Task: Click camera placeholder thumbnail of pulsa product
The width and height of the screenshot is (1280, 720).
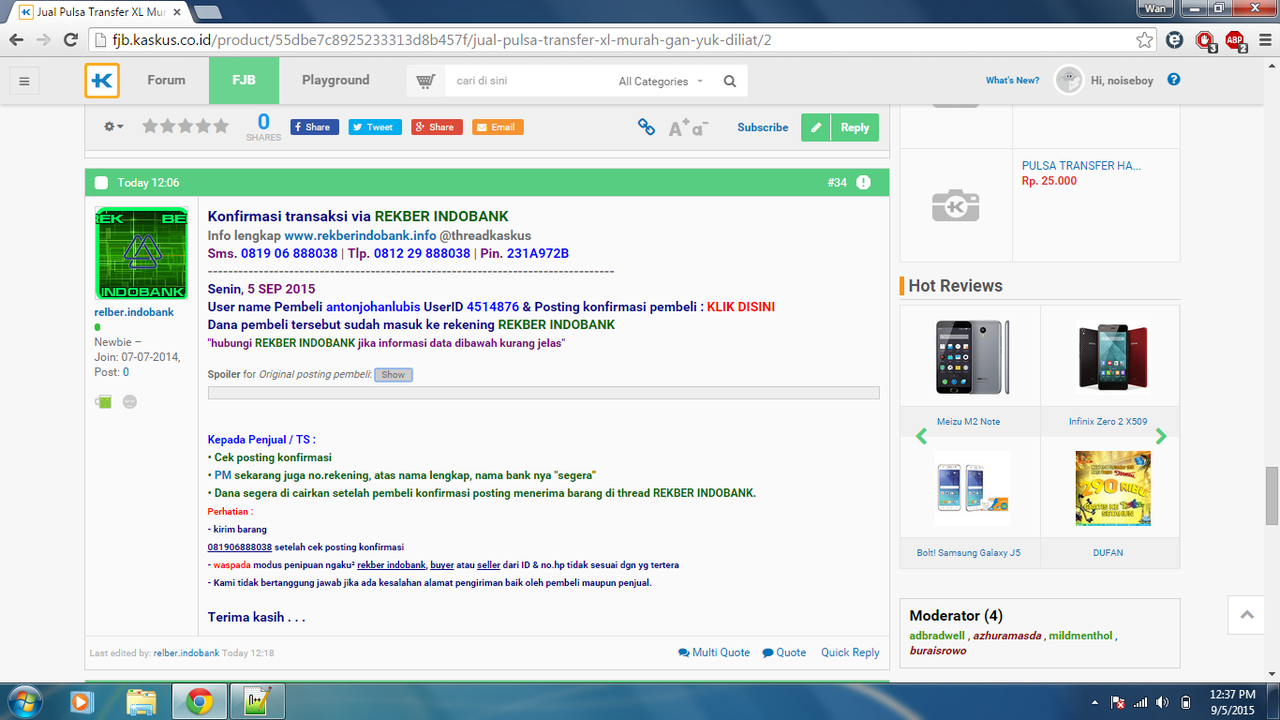Action: click(955, 205)
